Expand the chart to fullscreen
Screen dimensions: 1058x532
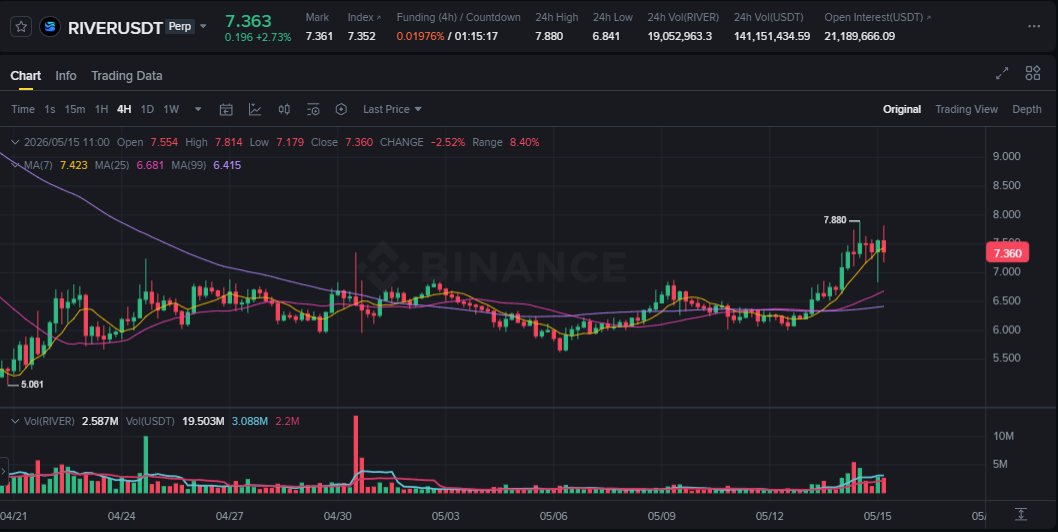(x=1002, y=74)
